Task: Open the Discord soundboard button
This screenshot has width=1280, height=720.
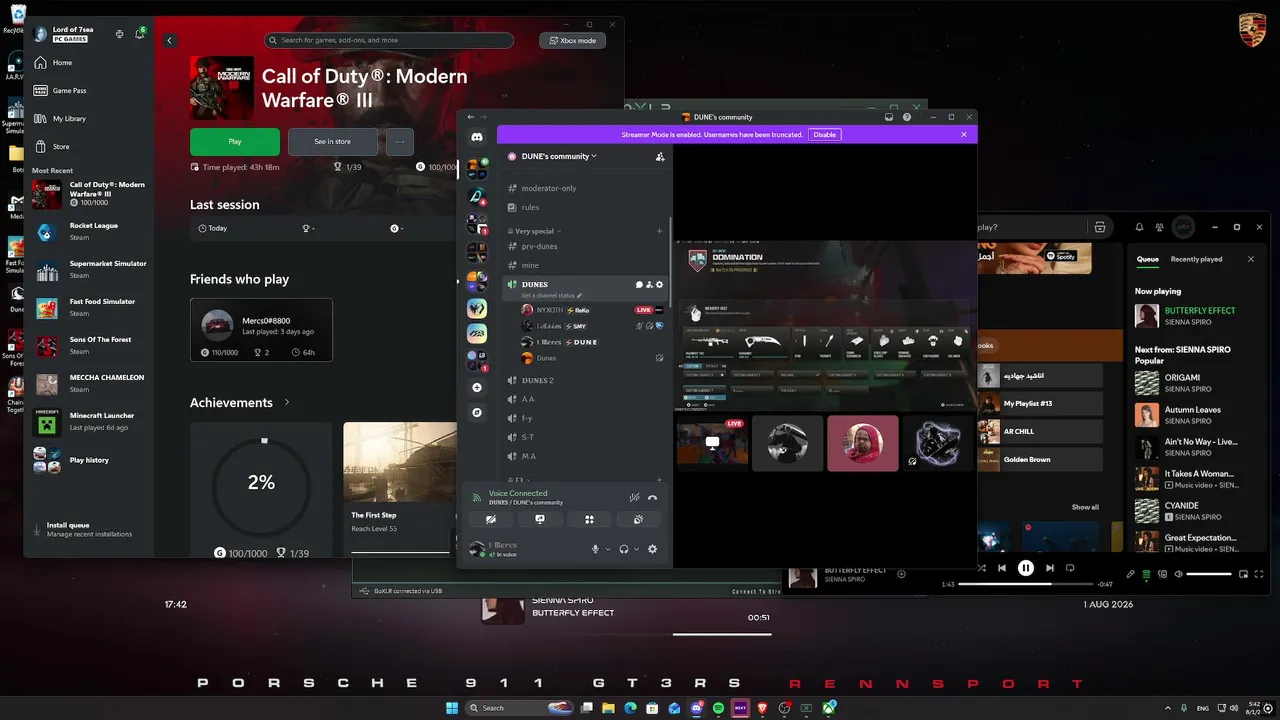Action: coord(638,520)
